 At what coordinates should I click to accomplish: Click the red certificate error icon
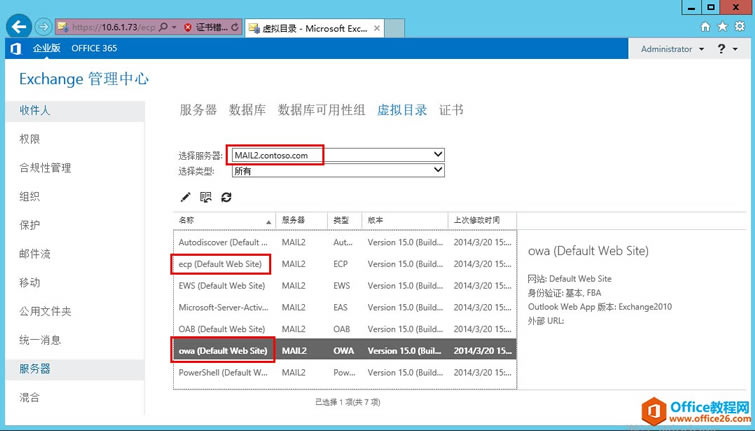pyautogui.click(x=188, y=27)
